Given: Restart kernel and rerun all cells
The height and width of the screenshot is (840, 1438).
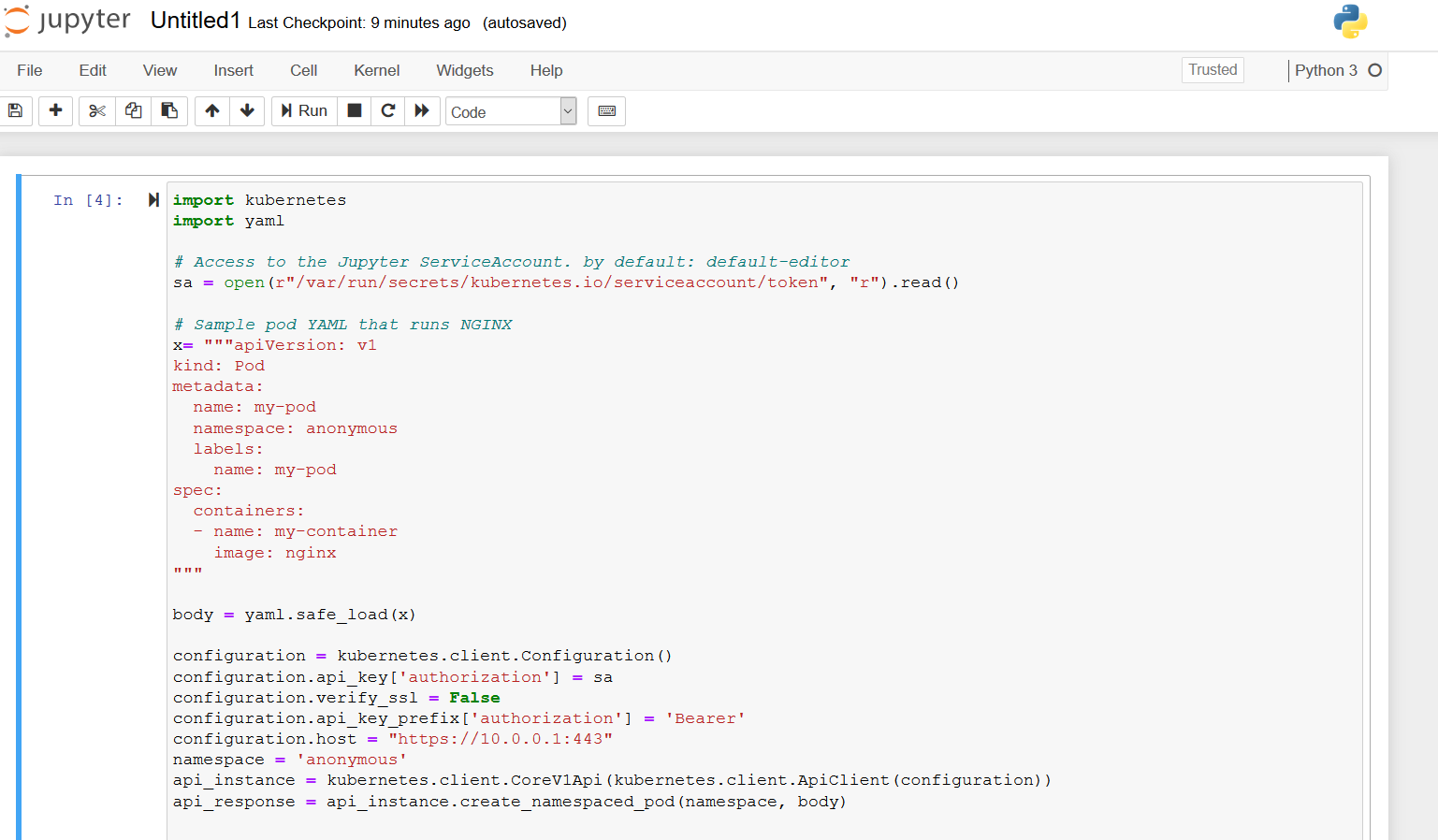Looking at the screenshot, I should point(422,111).
